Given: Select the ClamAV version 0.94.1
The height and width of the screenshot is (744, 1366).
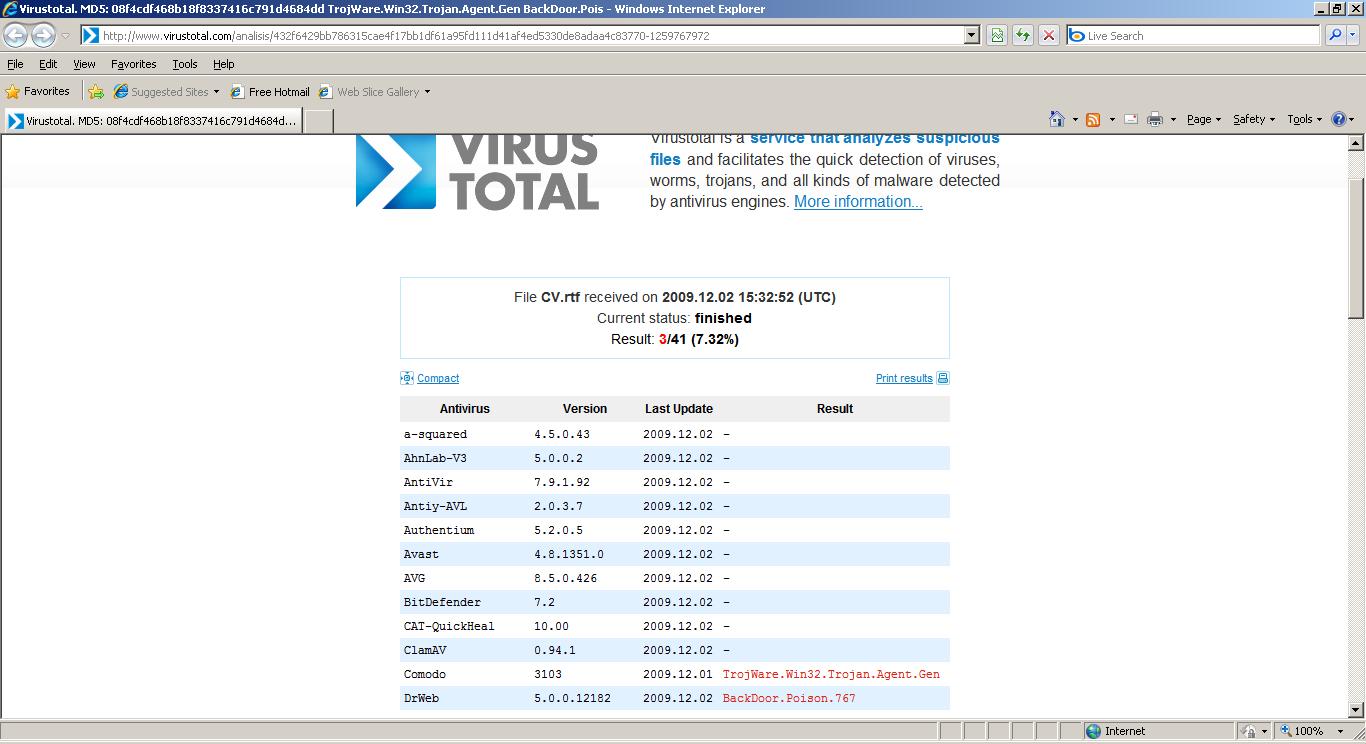Looking at the screenshot, I should coord(555,650).
